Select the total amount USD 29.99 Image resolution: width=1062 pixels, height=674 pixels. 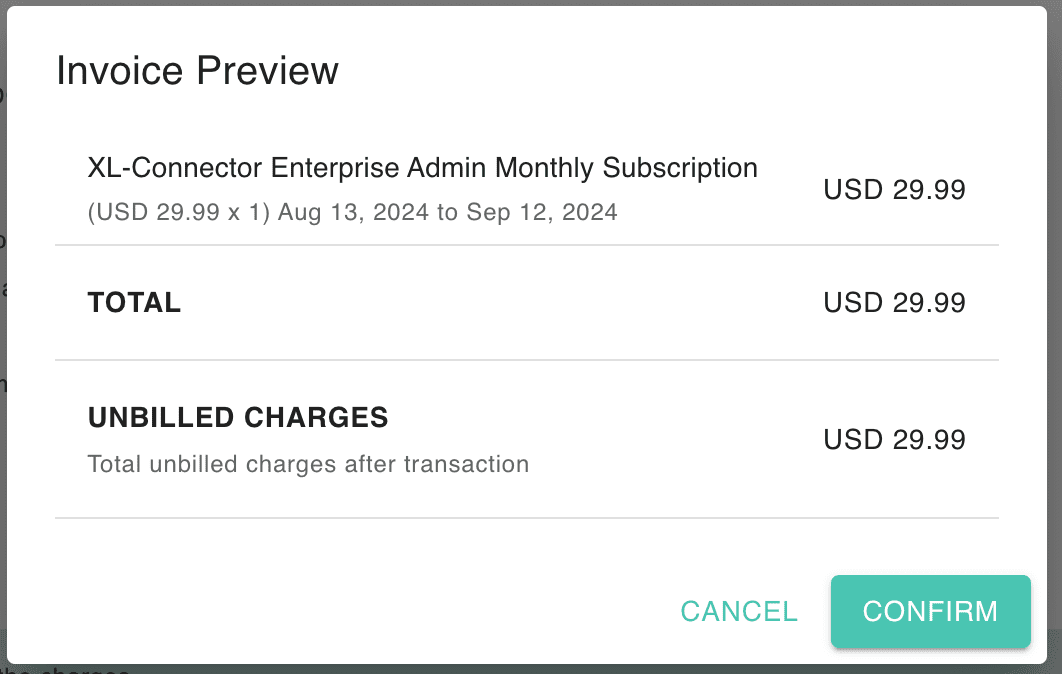[893, 302]
